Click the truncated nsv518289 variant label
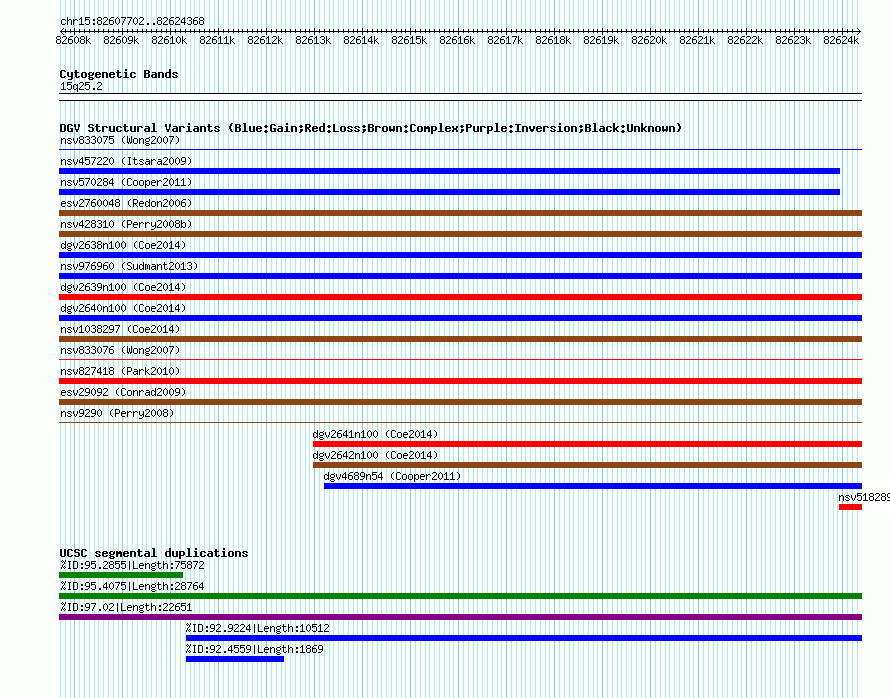 864,497
